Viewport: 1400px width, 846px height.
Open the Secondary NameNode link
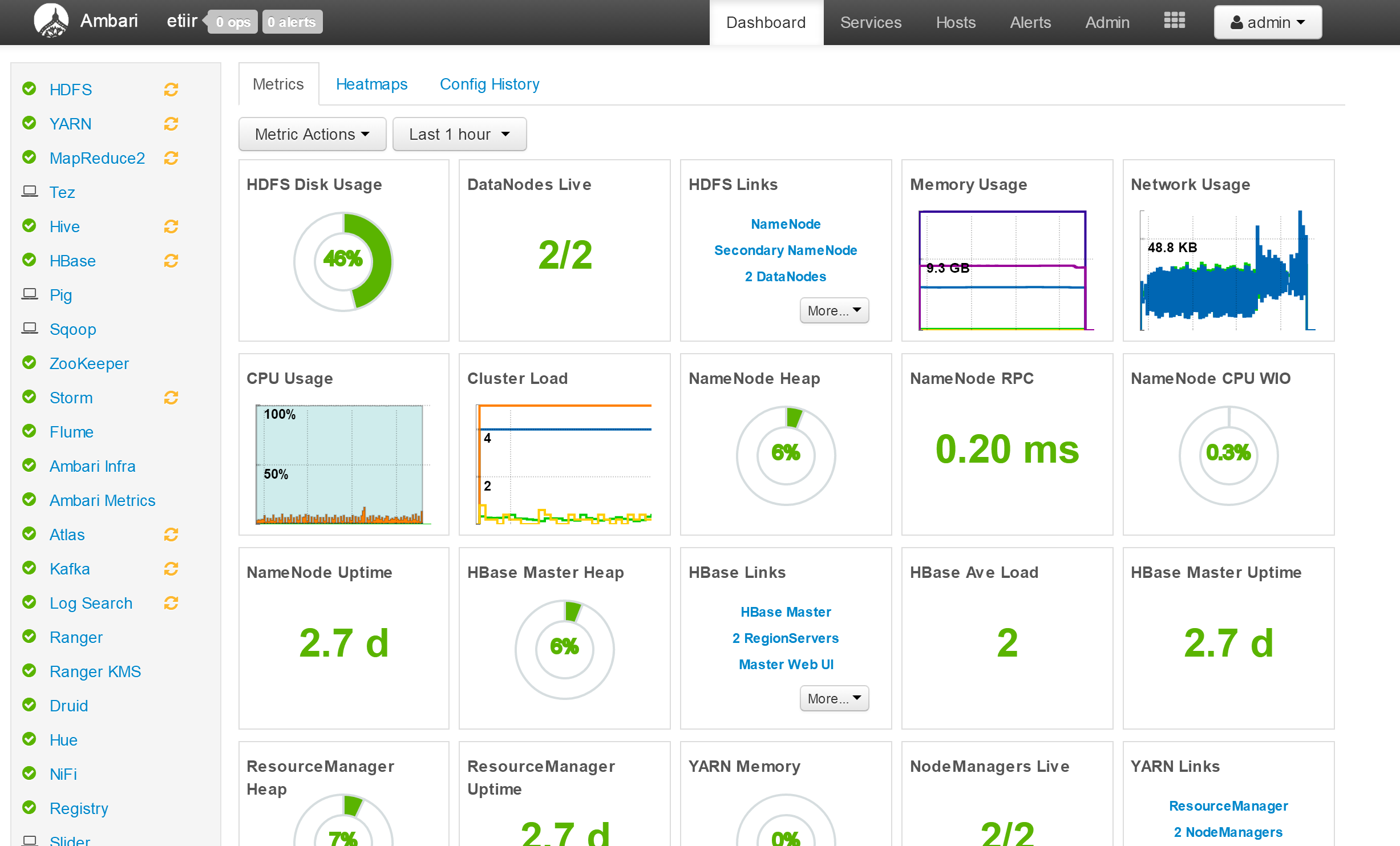tap(786, 250)
